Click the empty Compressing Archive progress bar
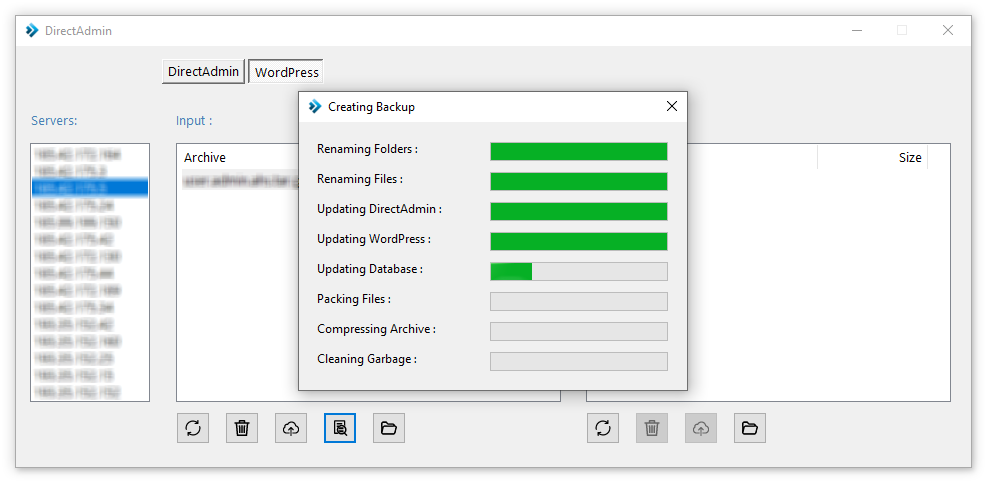 coord(578,331)
